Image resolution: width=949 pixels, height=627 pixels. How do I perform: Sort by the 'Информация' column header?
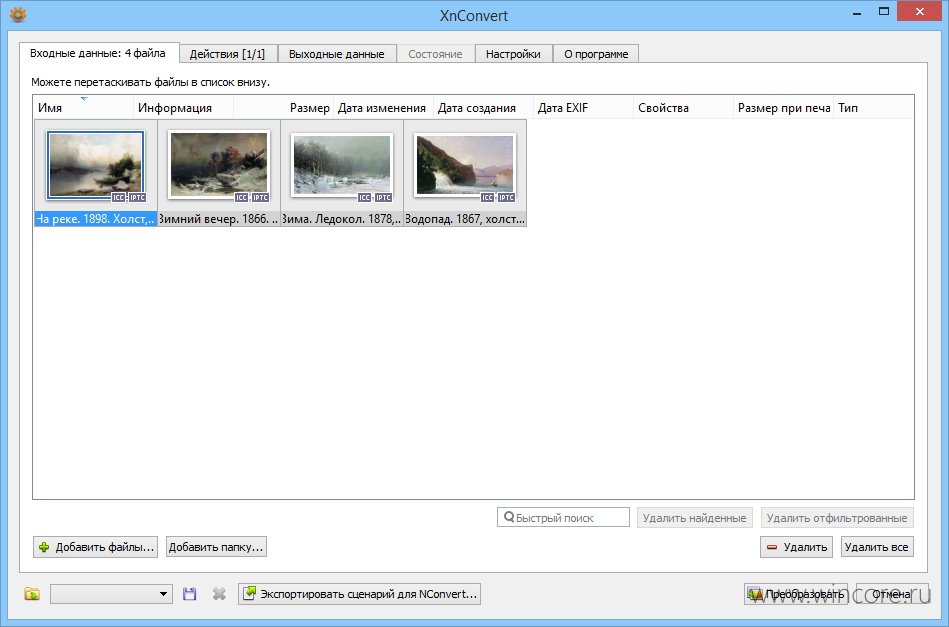[x=183, y=108]
